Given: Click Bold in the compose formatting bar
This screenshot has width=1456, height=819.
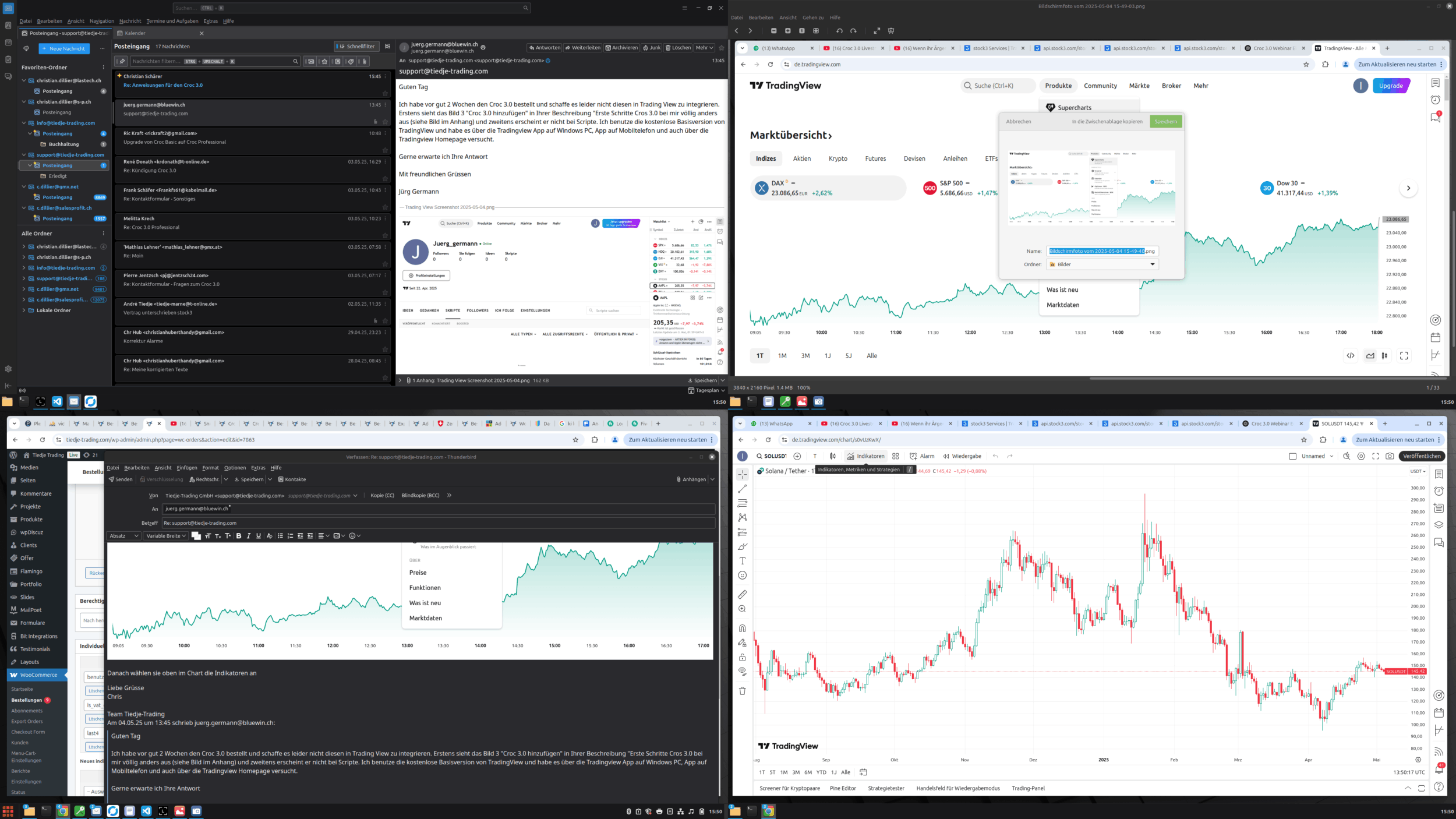Looking at the screenshot, I should point(238,536).
